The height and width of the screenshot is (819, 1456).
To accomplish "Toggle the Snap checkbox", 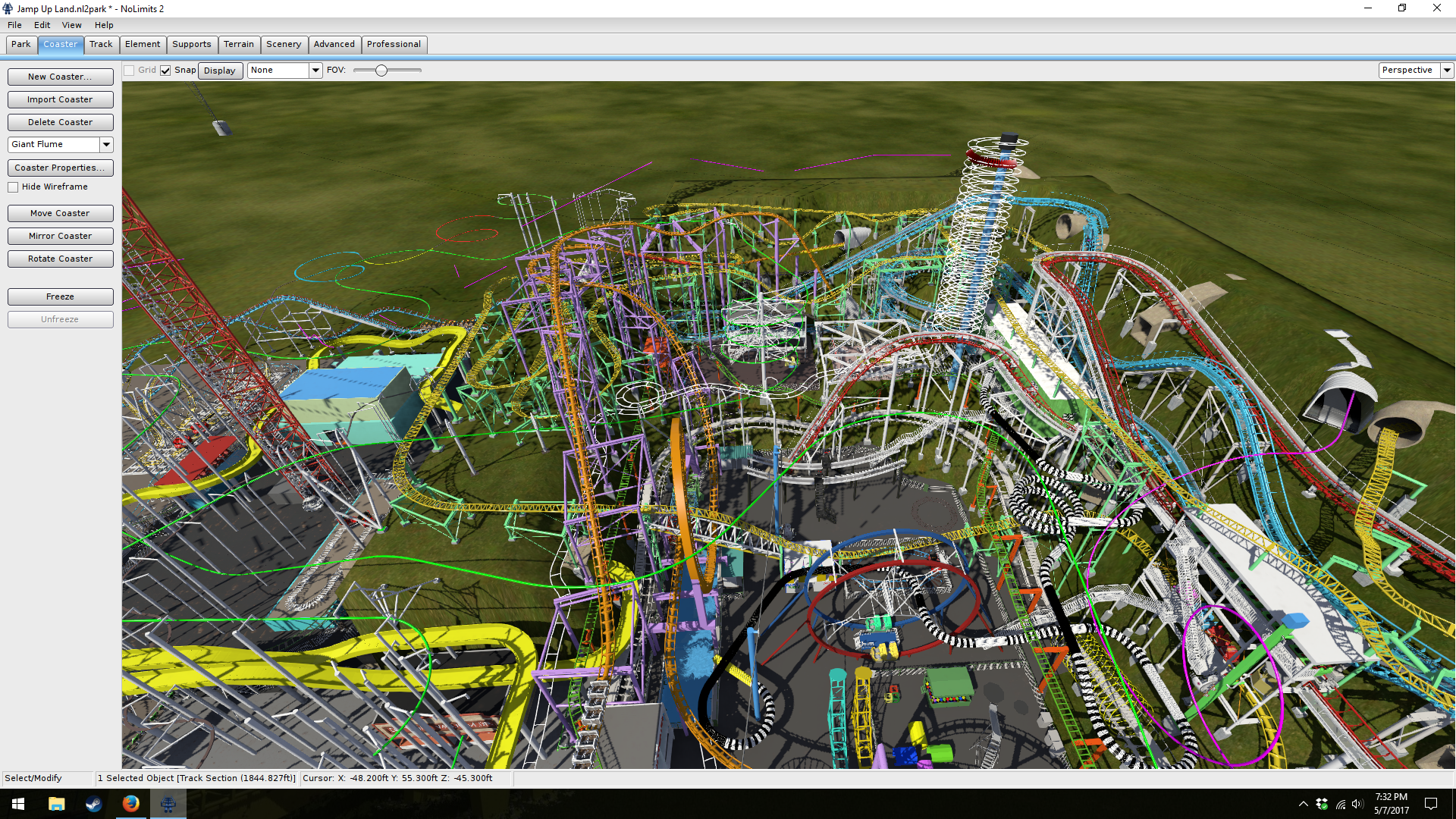I will click(165, 71).
